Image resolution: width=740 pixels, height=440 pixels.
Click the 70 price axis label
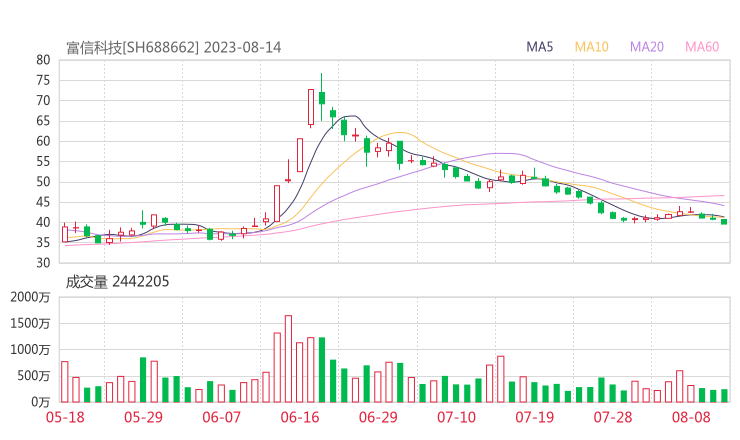(43, 101)
